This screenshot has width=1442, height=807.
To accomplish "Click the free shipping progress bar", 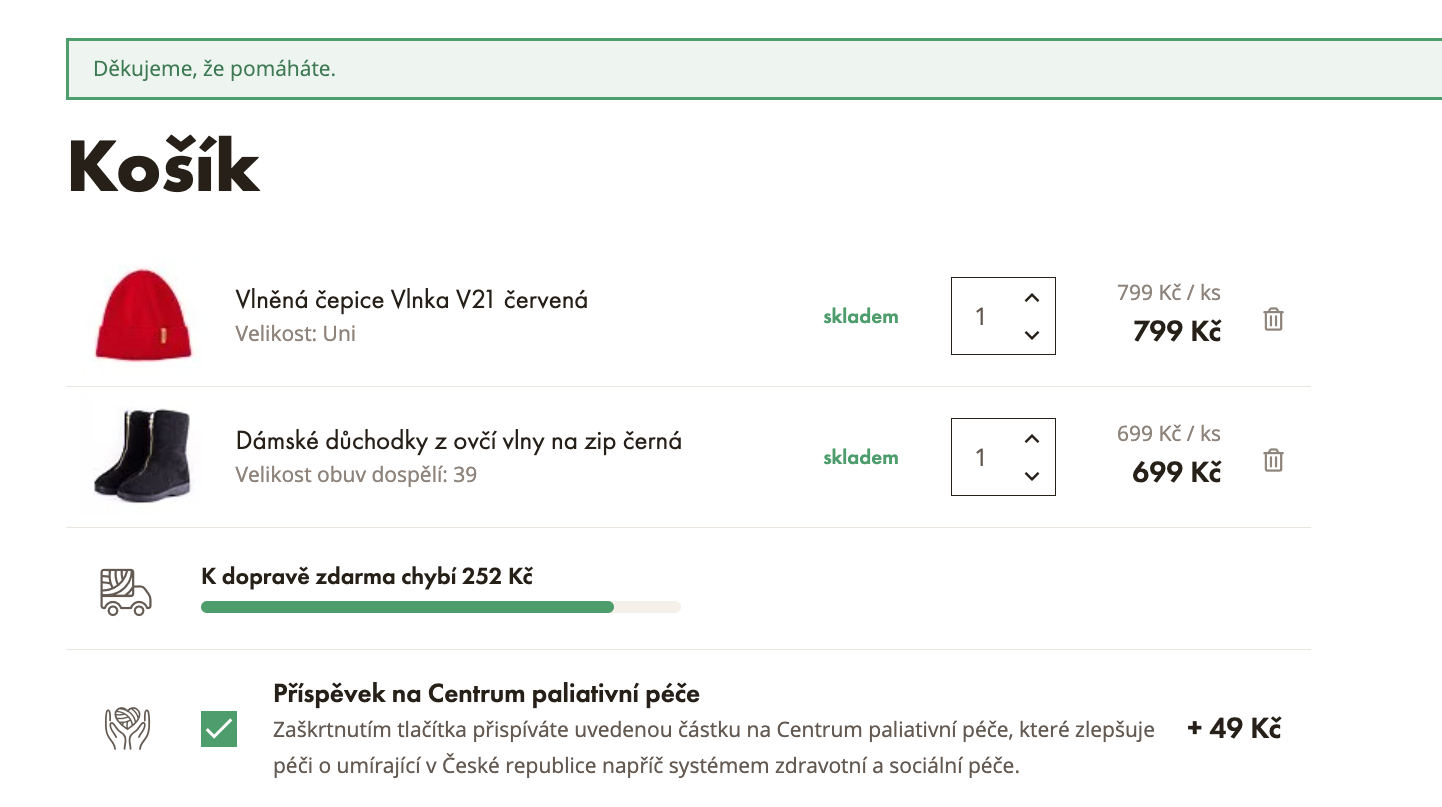I will pos(440,607).
